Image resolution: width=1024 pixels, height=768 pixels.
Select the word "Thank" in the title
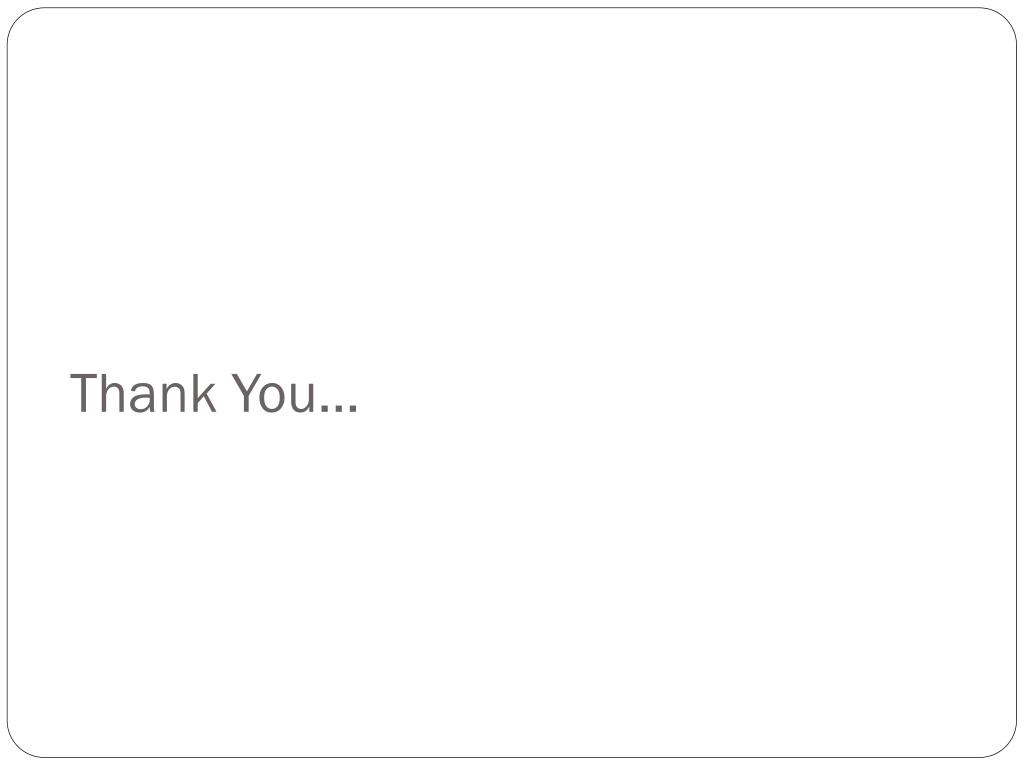coord(143,393)
